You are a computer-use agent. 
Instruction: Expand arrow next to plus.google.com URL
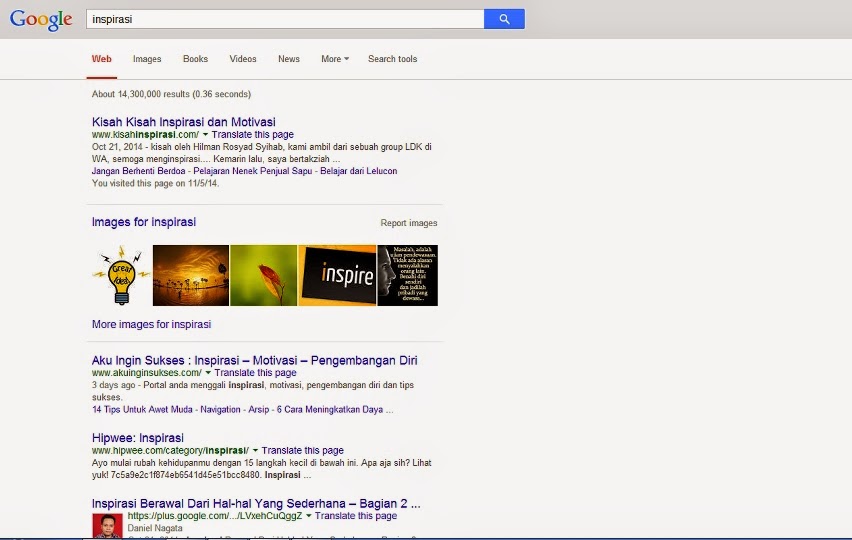pyautogui.click(x=308, y=516)
